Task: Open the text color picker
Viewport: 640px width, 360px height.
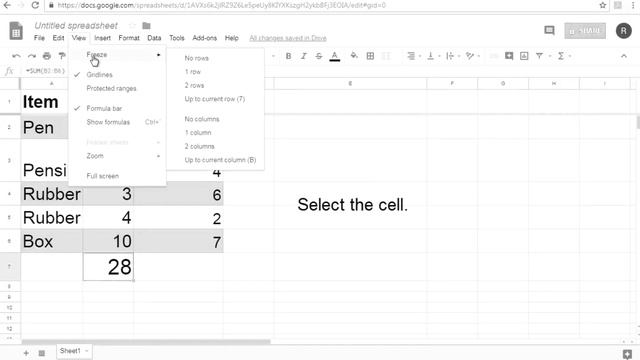Action: pyautogui.click(x=335, y=56)
